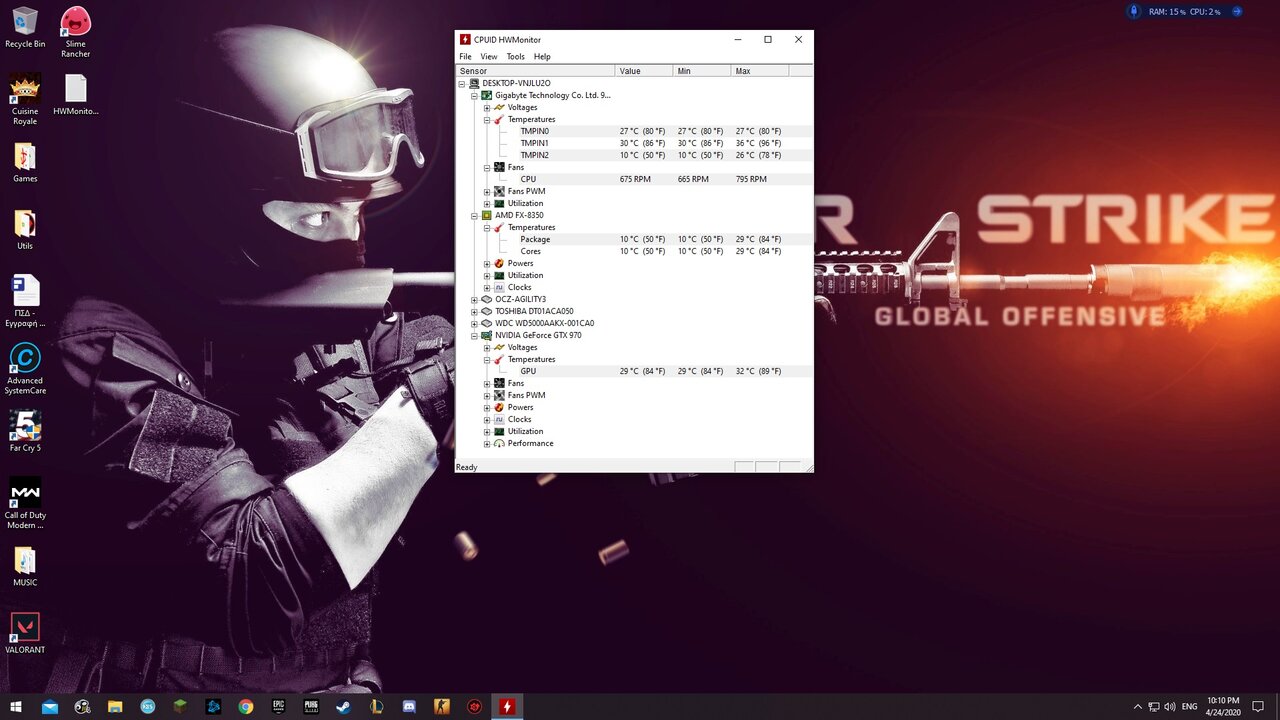Viewport: 1280px width, 720px height.
Task: Click the Performance gauge icon under NVIDIA
Action: point(499,443)
